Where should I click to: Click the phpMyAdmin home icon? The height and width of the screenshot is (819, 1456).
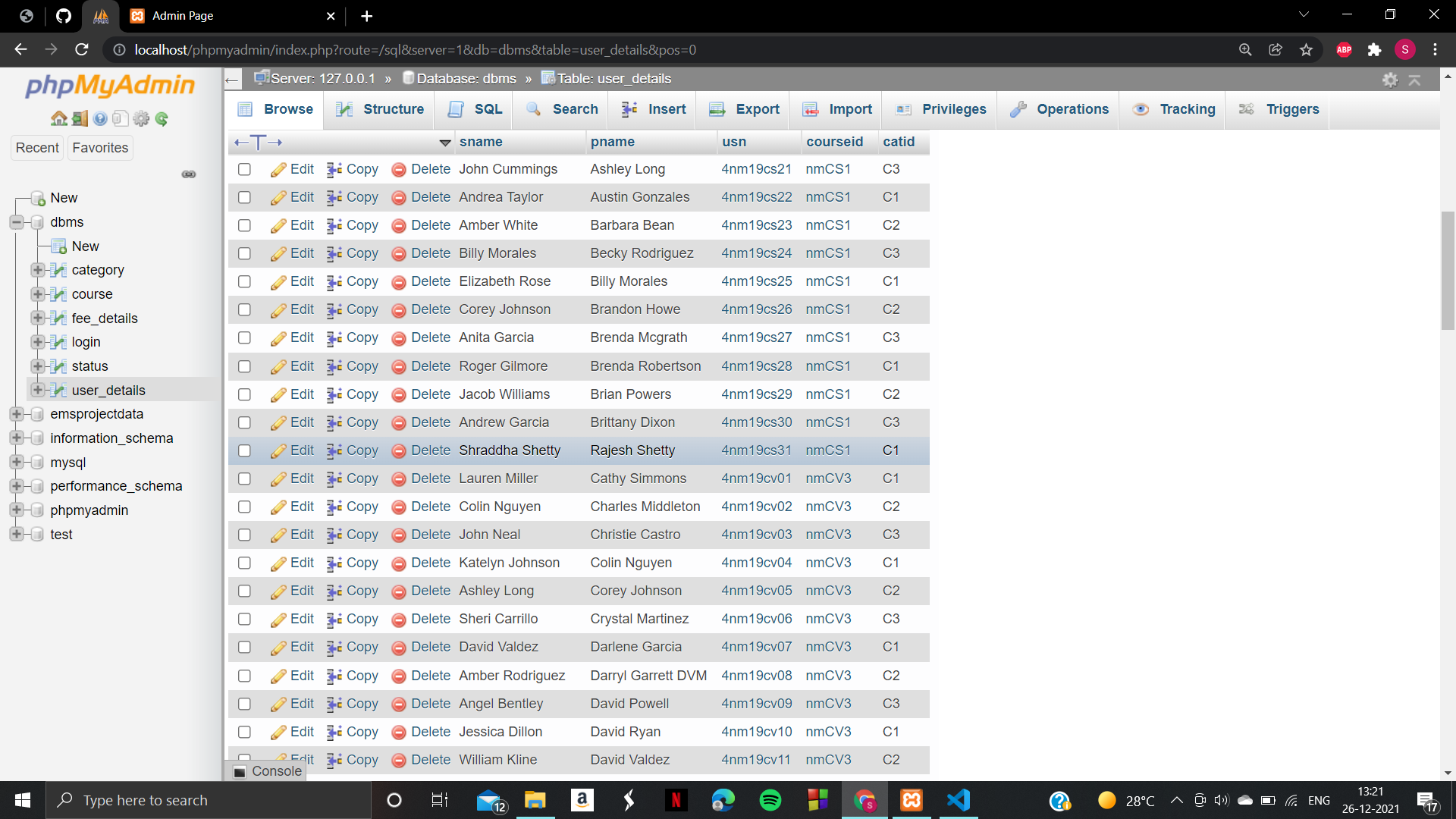tap(58, 118)
